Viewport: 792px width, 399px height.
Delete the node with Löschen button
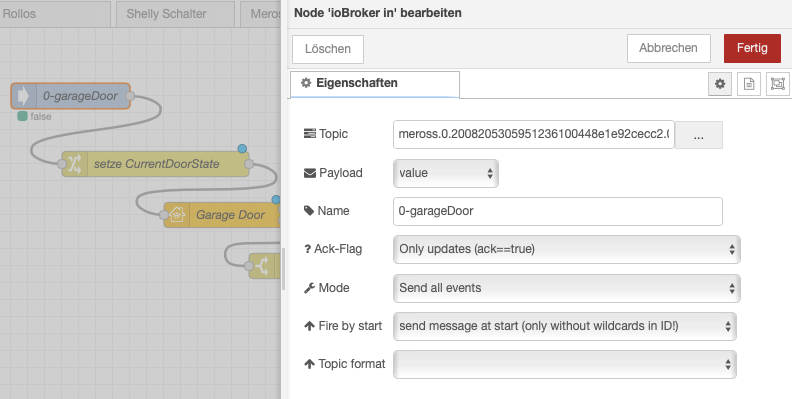pyautogui.click(x=328, y=49)
